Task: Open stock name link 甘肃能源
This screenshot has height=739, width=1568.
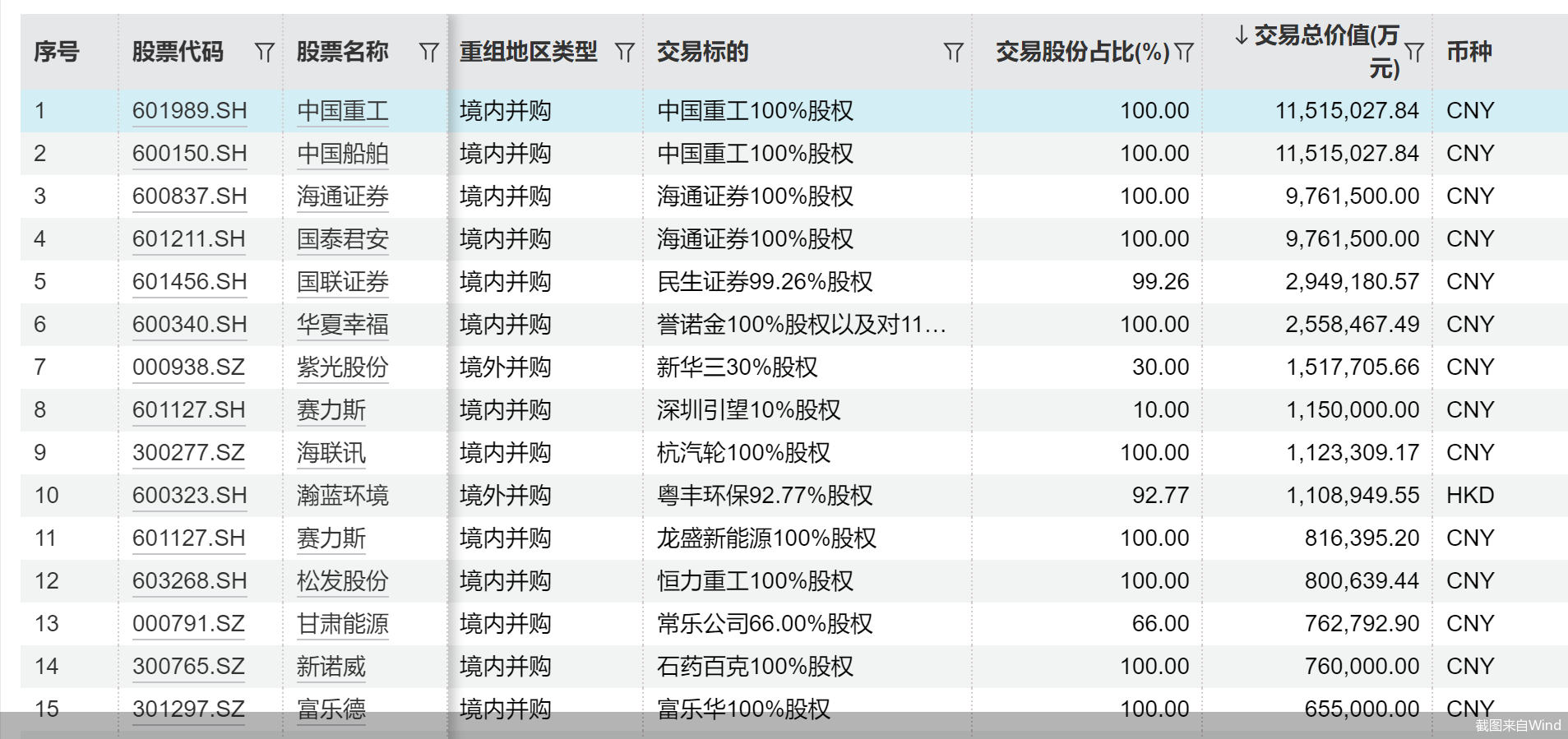Action: 343,624
